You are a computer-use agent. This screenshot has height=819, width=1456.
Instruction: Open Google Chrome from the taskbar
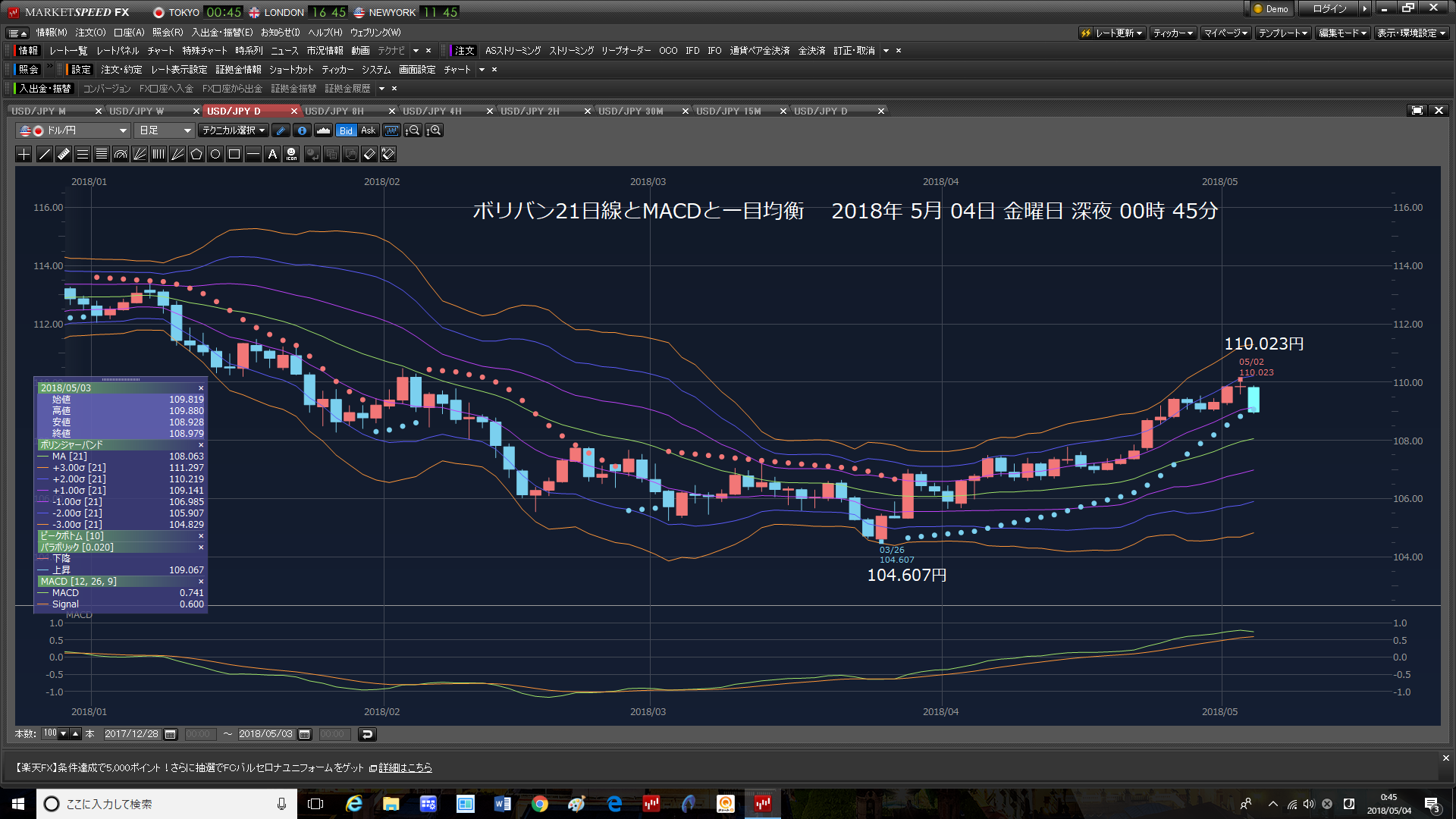click(540, 804)
